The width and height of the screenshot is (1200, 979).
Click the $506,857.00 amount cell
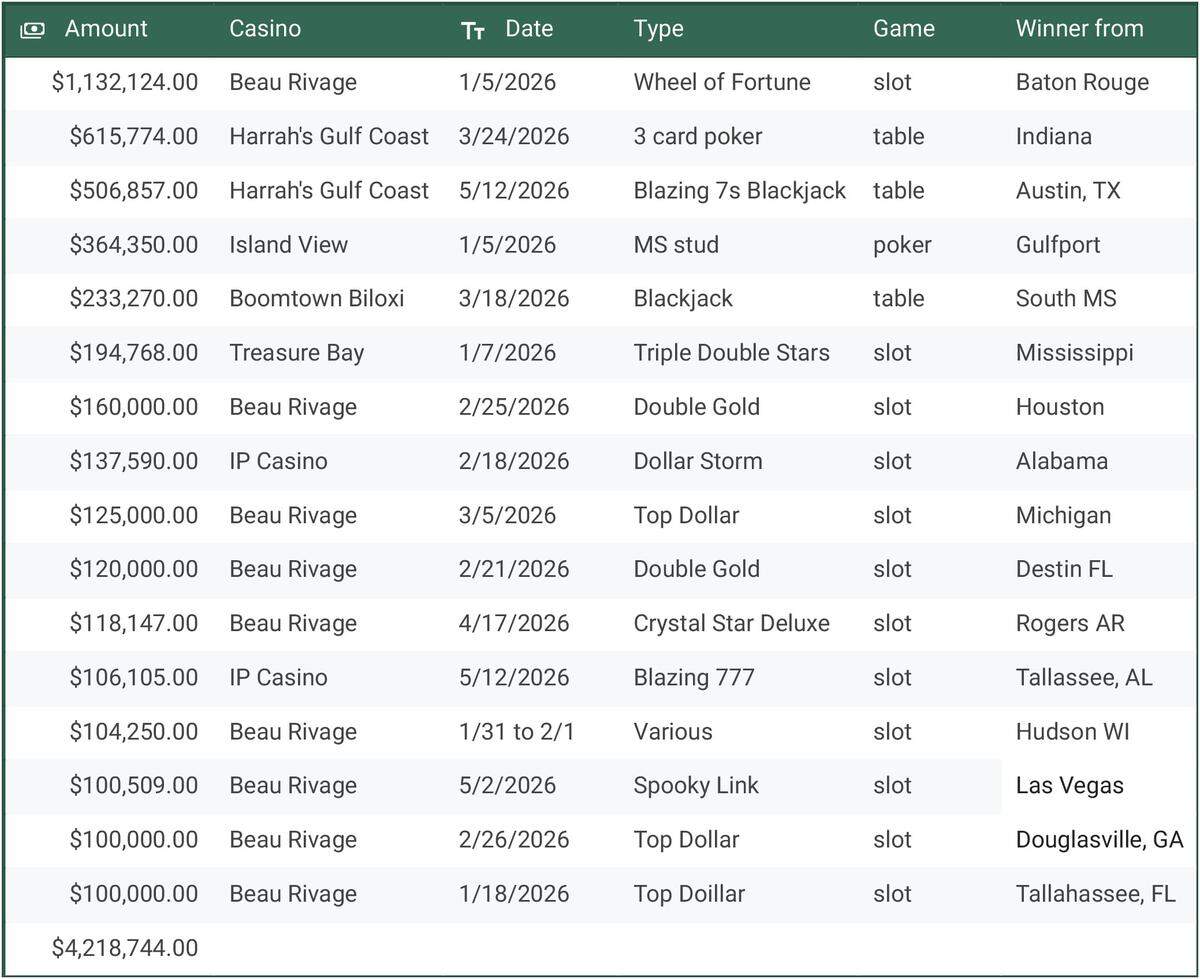point(134,190)
